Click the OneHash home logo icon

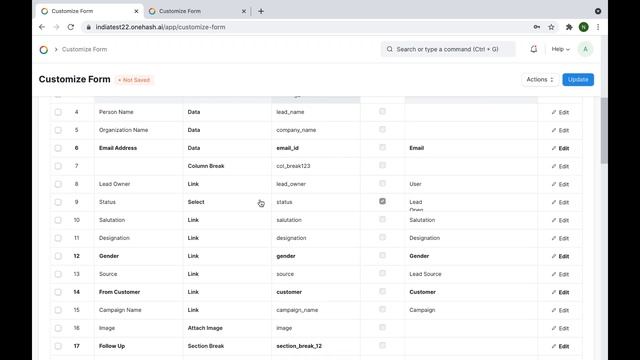click(44, 49)
